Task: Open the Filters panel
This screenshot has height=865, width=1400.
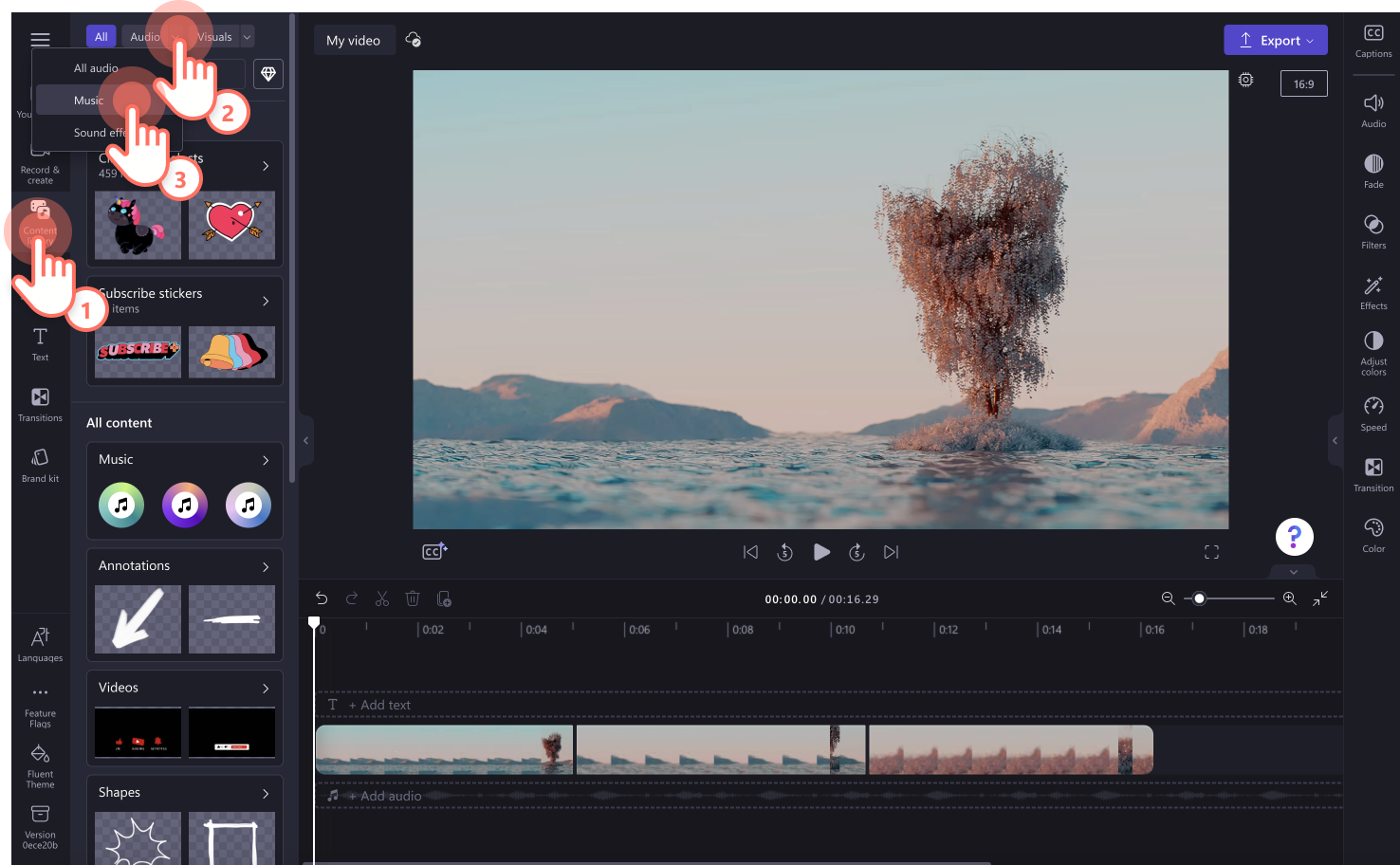Action: [1373, 232]
